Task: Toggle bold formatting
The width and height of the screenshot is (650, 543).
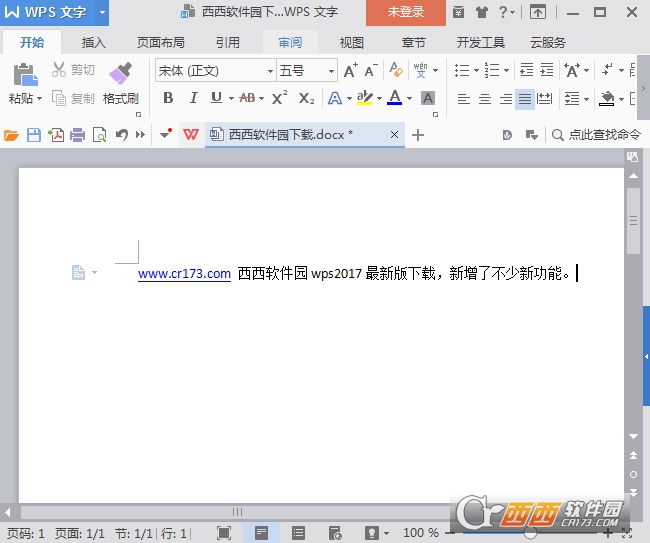Action: point(168,98)
